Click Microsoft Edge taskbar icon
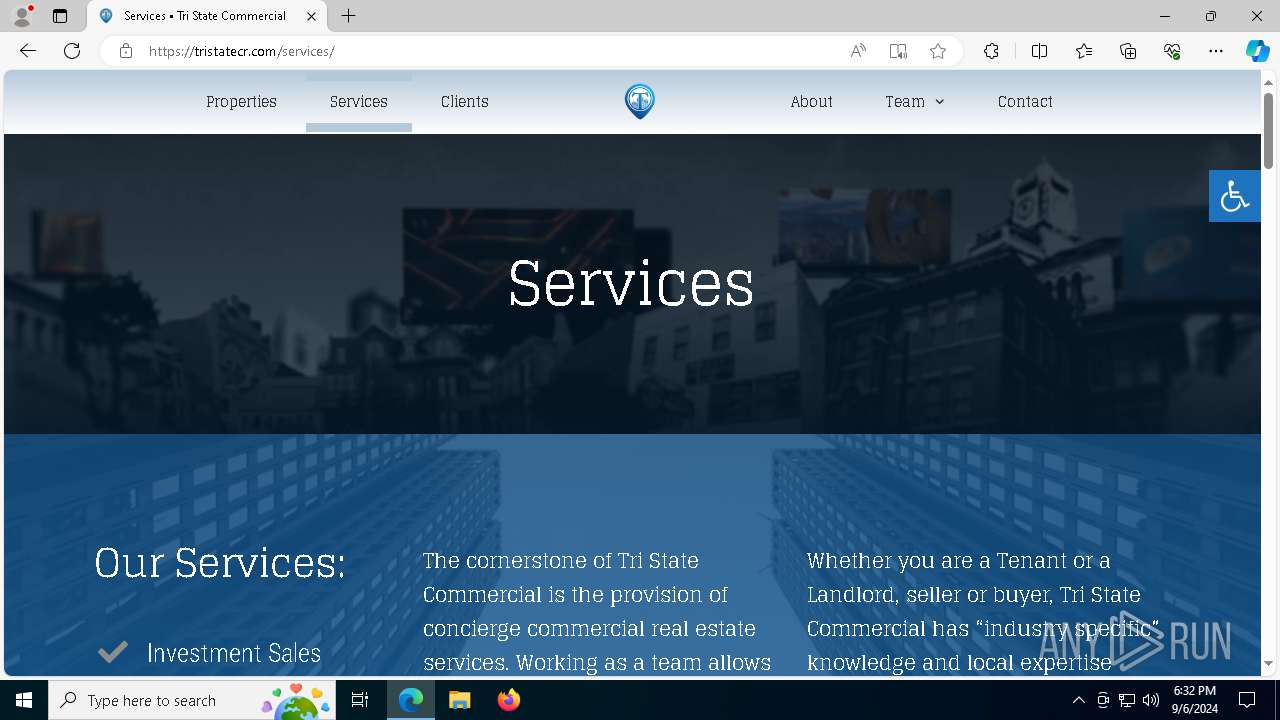Viewport: 1280px width, 720px height. [x=411, y=700]
